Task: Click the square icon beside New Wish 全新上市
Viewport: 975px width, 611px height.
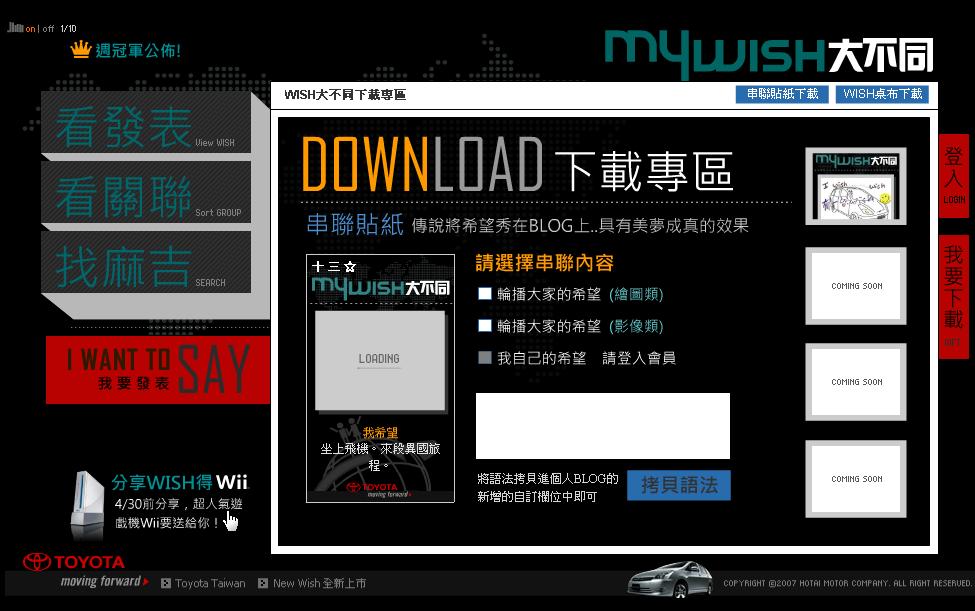Action: pos(263,583)
